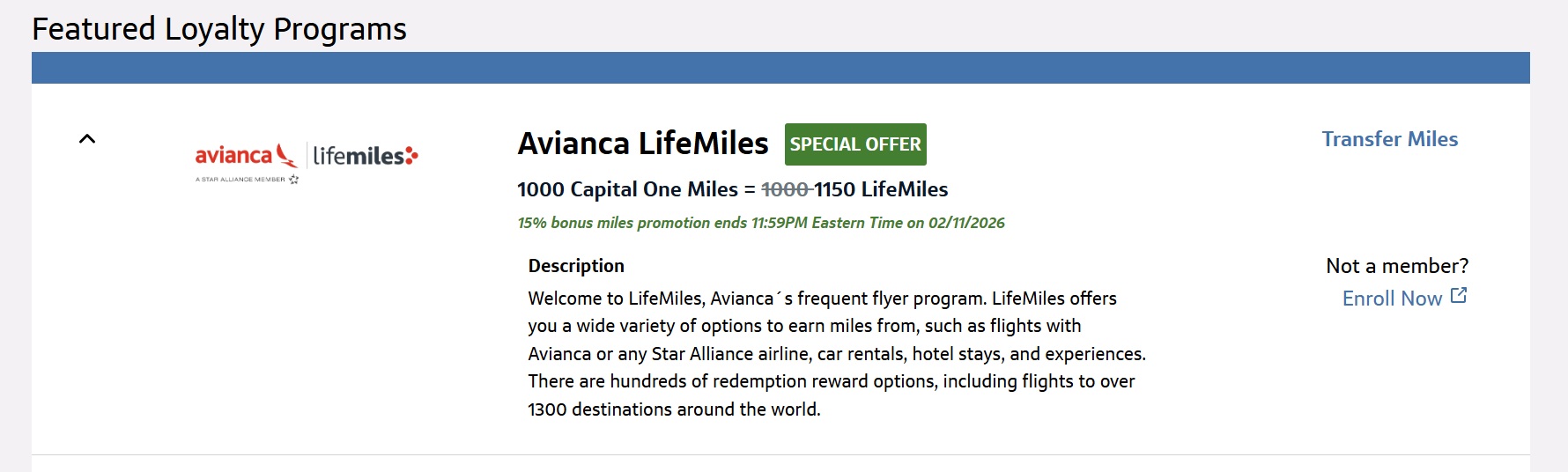The width and height of the screenshot is (1568, 472).
Task: Click the Enroll Now link
Action: (1392, 299)
